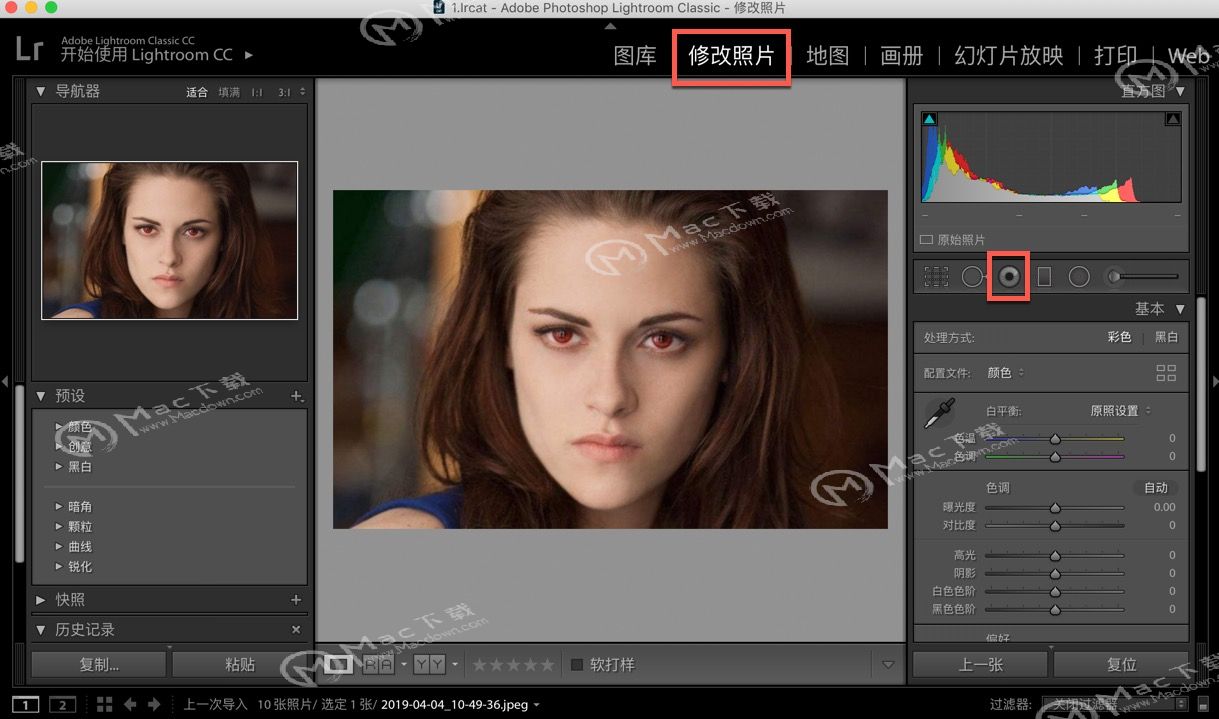Click the Reset button (复位)
This screenshot has height=719, width=1219.
point(1121,665)
